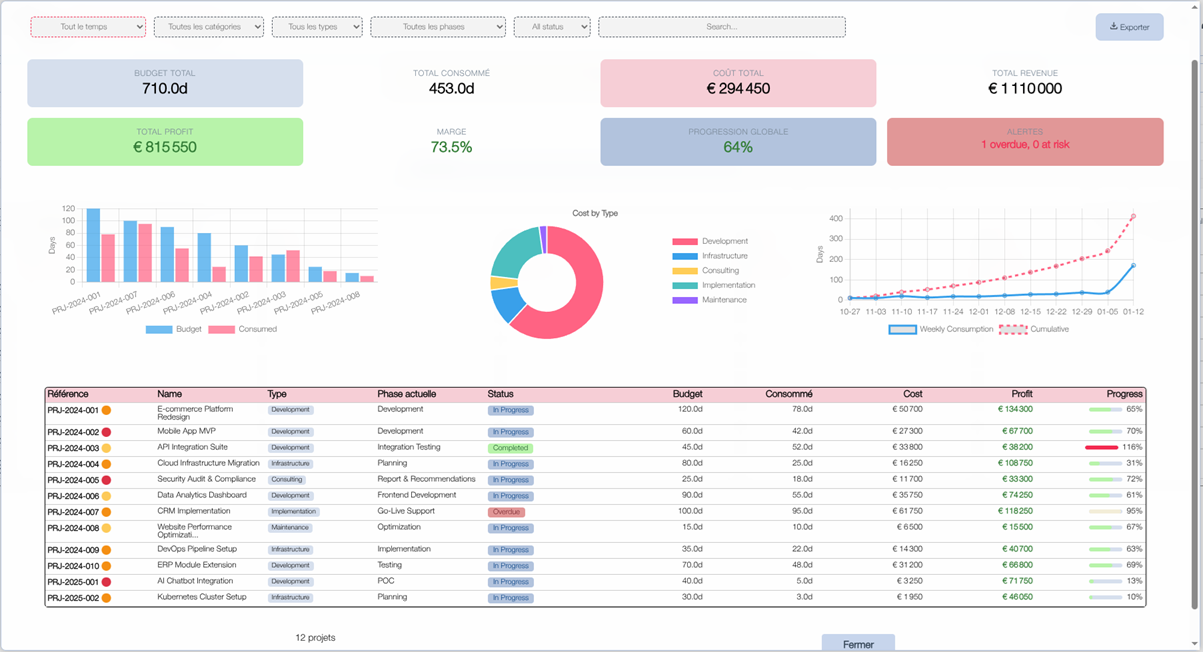The width and height of the screenshot is (1203, 652).
Task: Click the Consulting type badge for Security Audit
Action: coord(289,479)
